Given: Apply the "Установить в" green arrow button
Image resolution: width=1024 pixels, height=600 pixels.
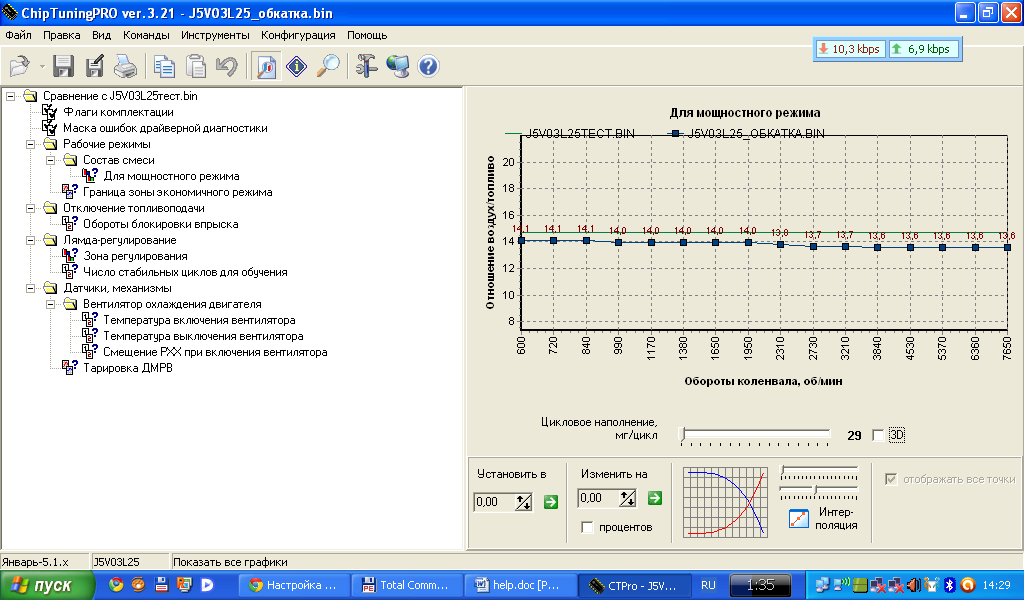Looking at the screenshot, I should (550, 501).
